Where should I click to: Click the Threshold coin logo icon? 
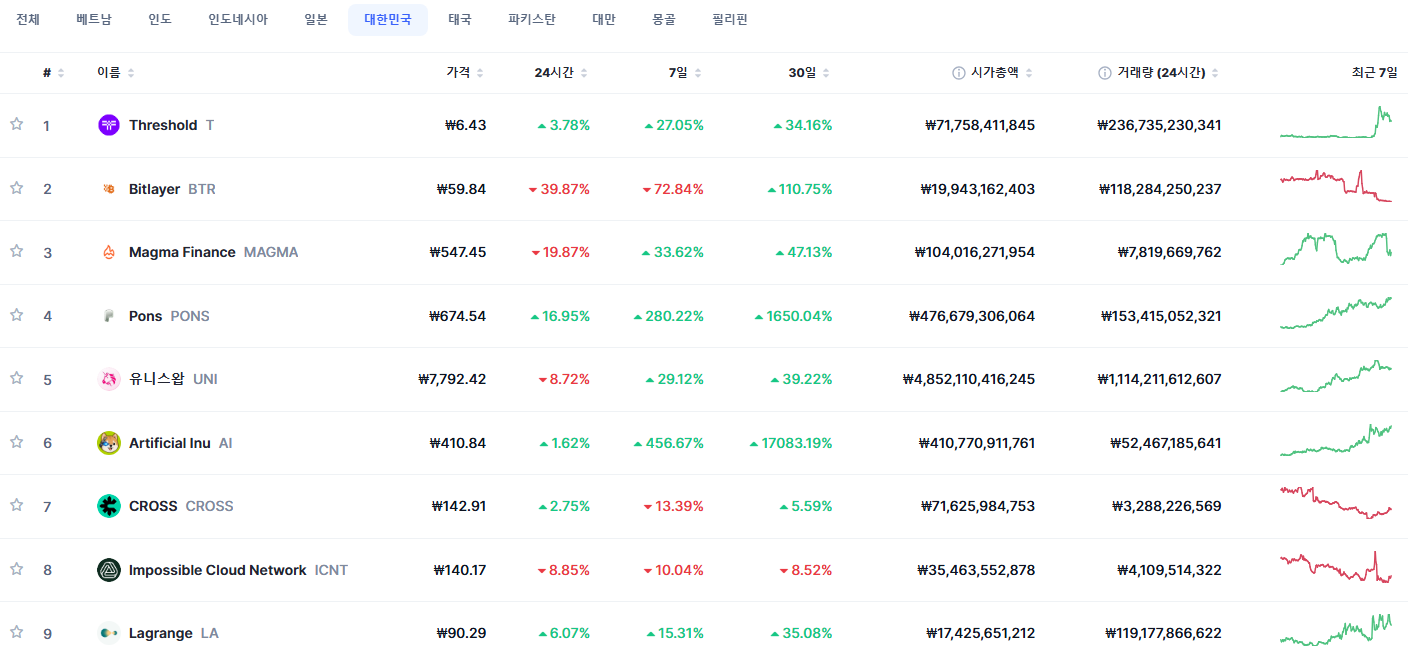tap(109, 125)
